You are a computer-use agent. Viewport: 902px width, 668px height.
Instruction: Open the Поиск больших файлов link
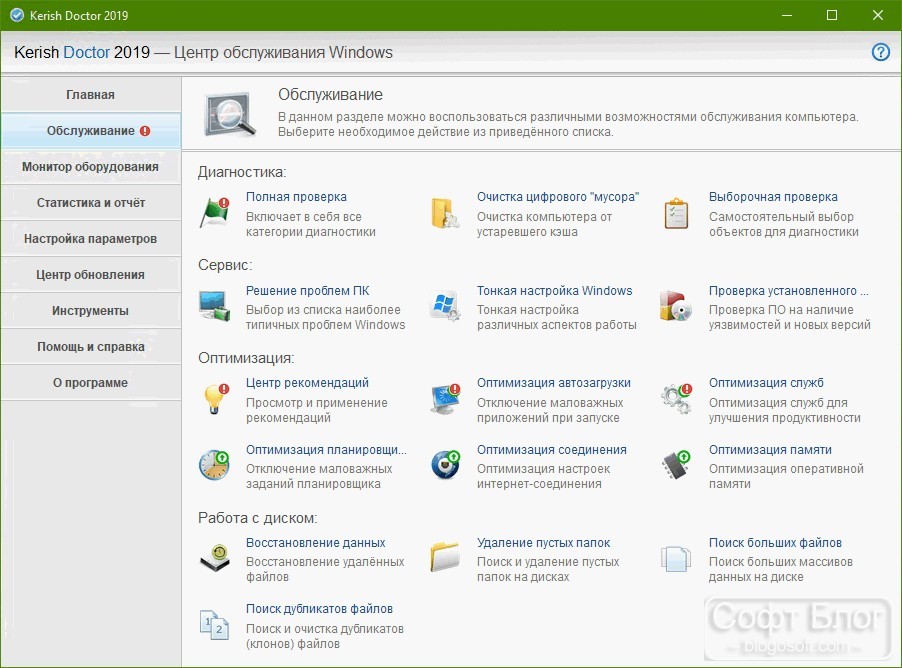(775, 543)
